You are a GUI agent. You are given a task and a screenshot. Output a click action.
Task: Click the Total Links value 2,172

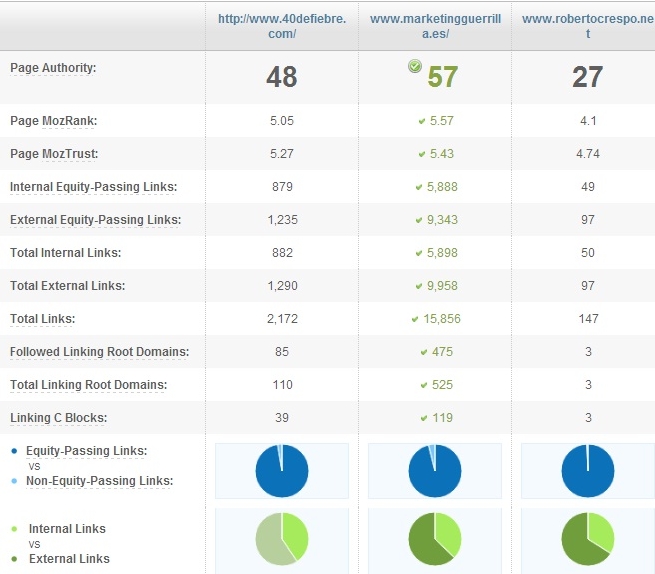[x=282, y=319]
